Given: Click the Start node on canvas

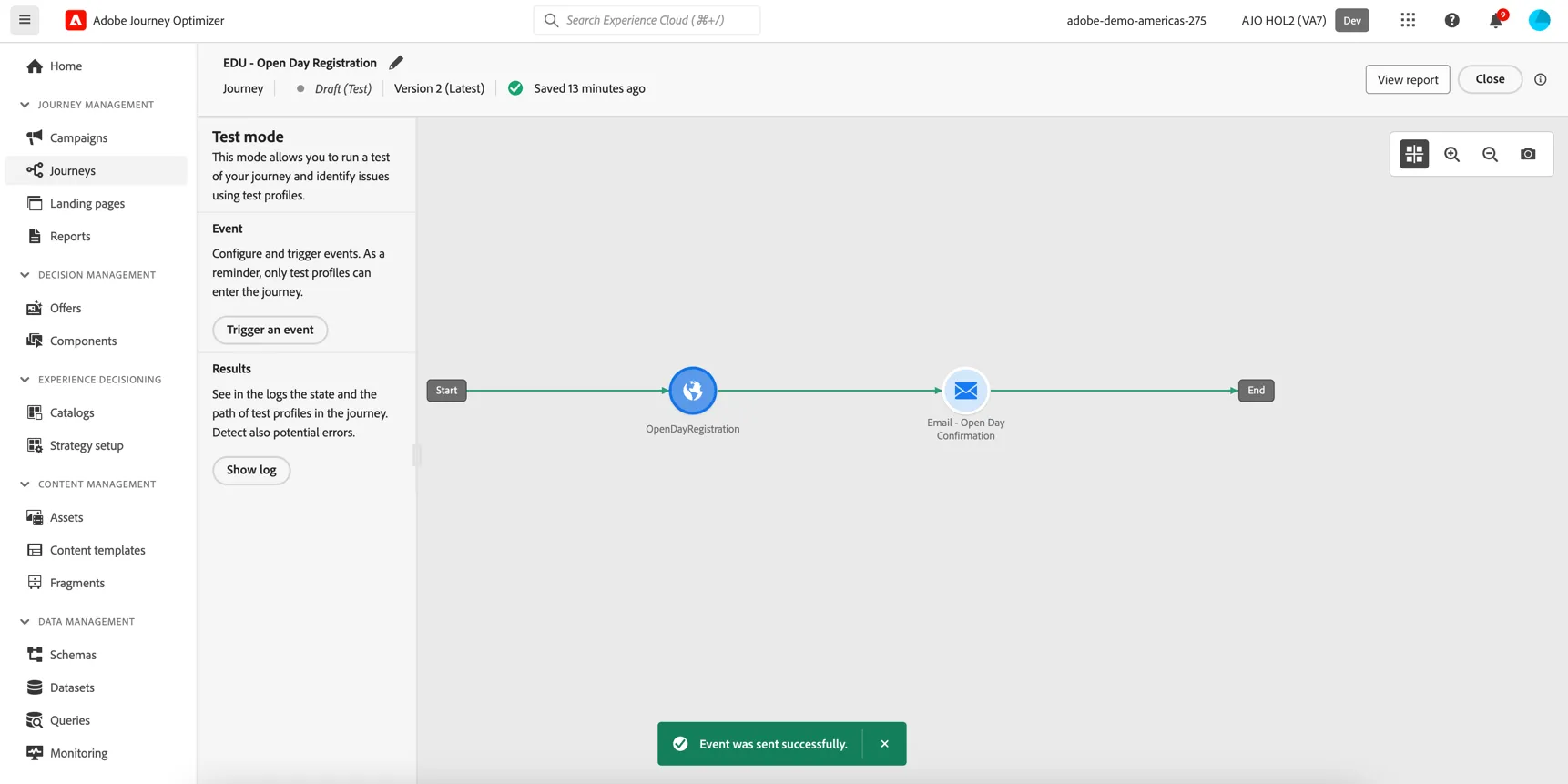Looking at the screenshot, I should pyautogui.click(x=446, y=391).
